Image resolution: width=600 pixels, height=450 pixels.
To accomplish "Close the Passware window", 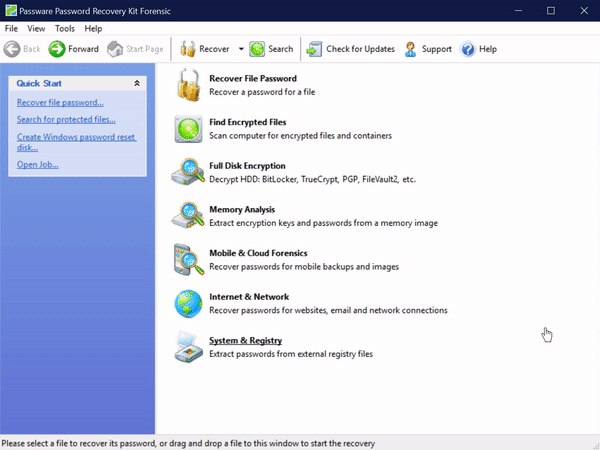I will coord(584,11).
